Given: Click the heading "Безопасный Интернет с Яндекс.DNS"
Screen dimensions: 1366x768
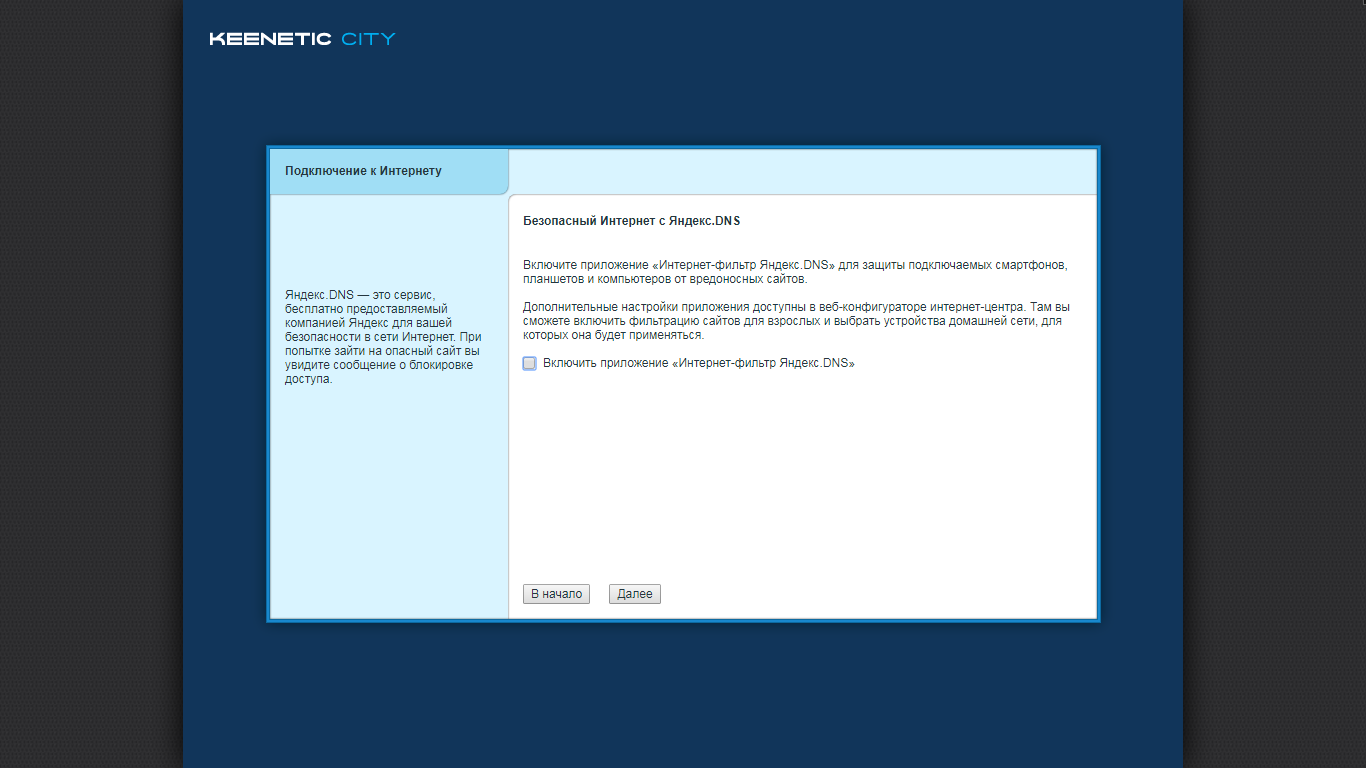Looking at the screenshot, I should pos(632,221).
